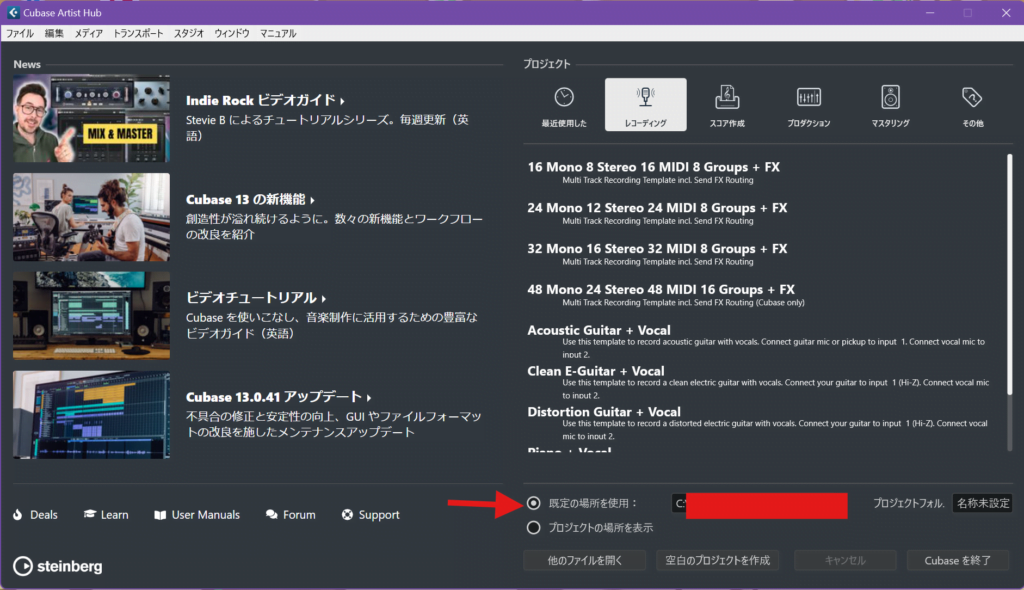Screen dimensions: 1024x590
Task: Open the スコア作成 score category
Action: click(727, 105)
